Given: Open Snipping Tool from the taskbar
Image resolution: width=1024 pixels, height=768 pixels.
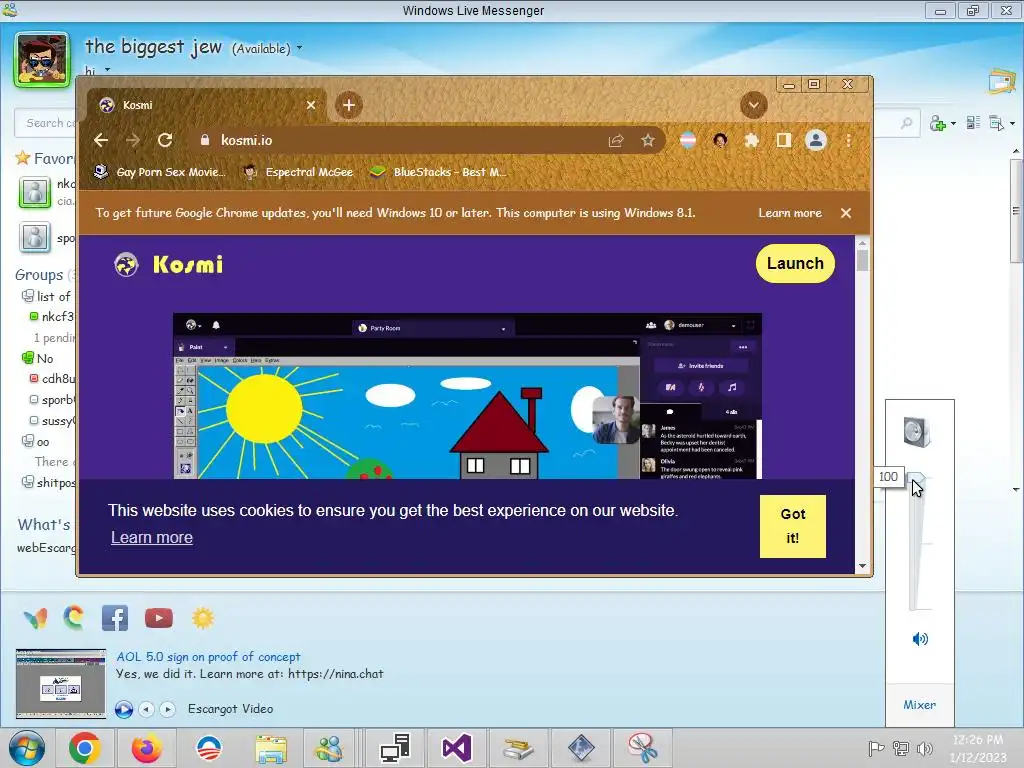Looking at the screenshot, I should [643, 748].
